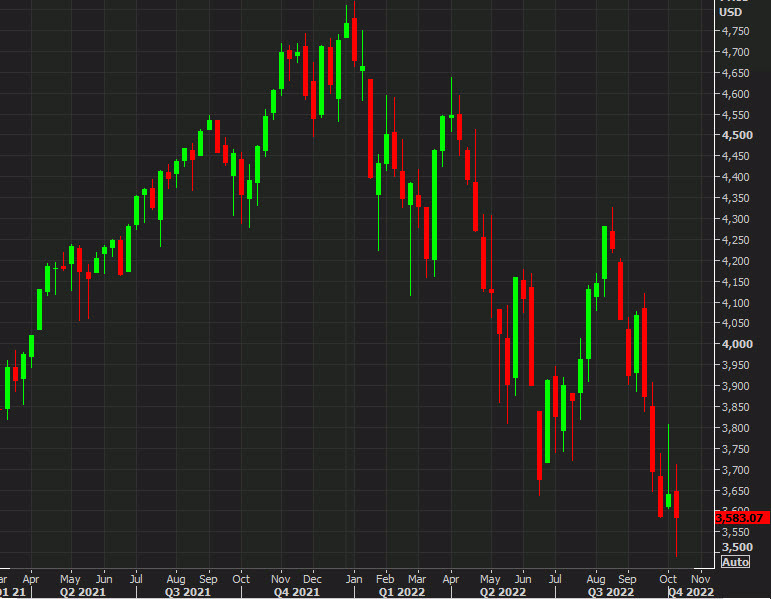The image size is (771, 599).
Task: Click the 3,850 price axis label
Action: (736, 407)
